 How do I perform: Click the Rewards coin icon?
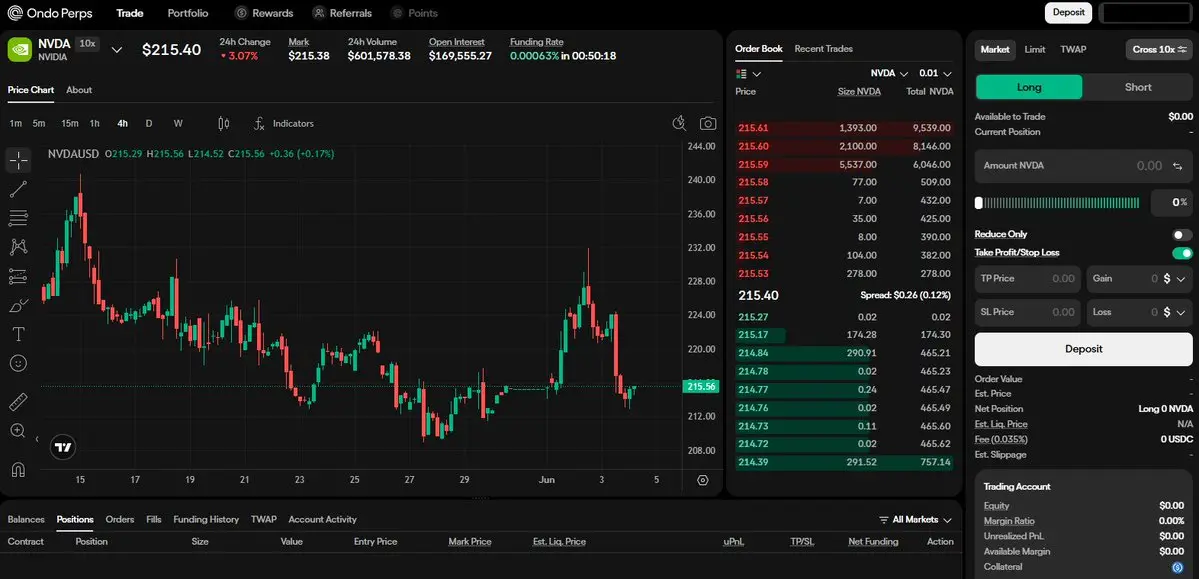[x=241, y=13]
